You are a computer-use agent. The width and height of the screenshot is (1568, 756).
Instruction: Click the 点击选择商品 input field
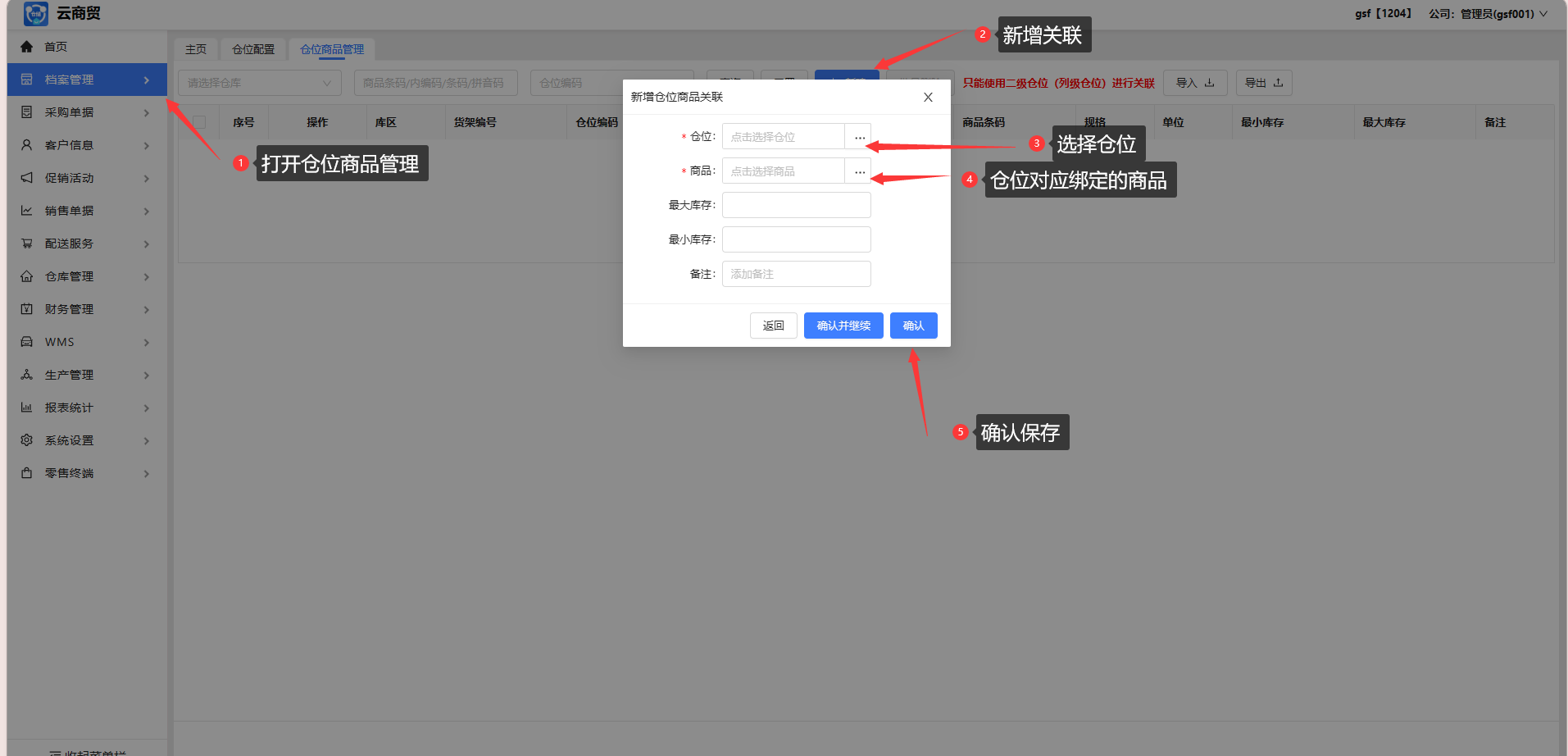coord(784,171)
